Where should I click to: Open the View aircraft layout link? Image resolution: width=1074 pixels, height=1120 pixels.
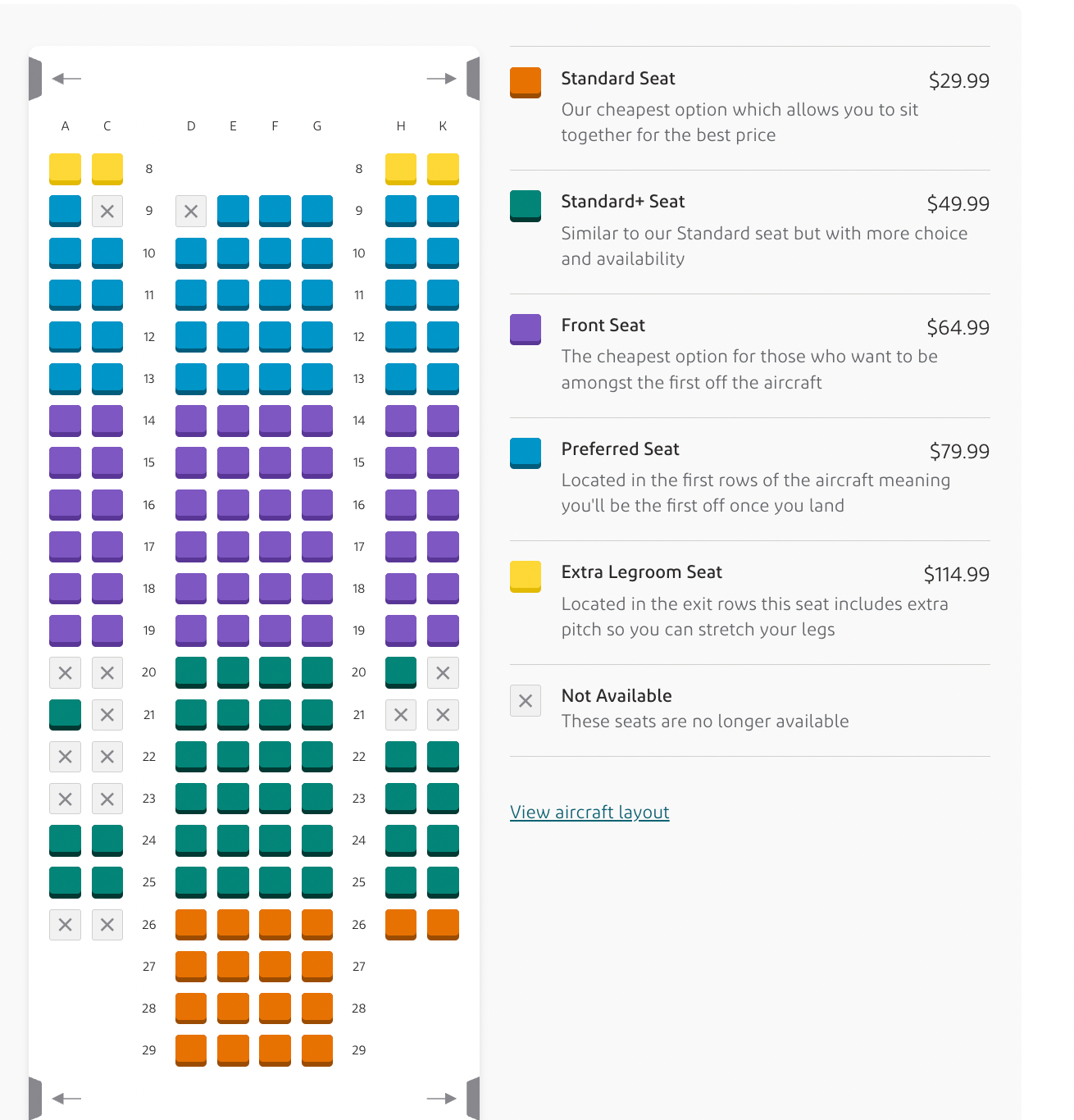coord(589,812)
